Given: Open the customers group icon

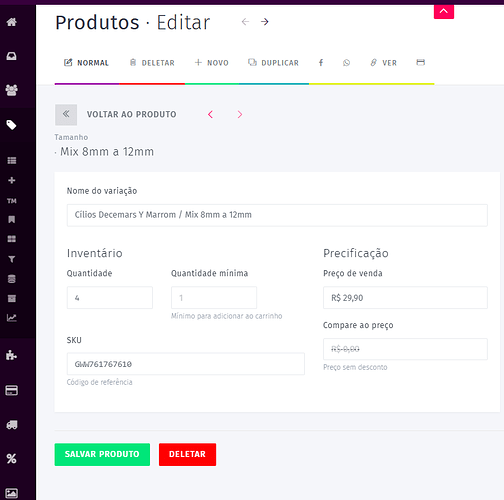Looking at the screenshot, I should click(12, 90).
